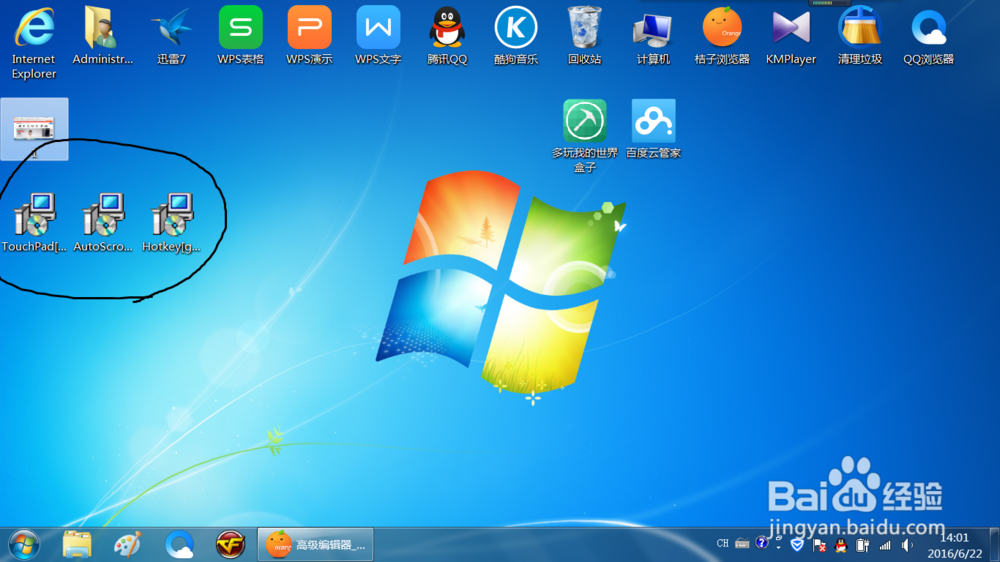Select the WPS演示 desktop icon
This screenshot has width=1000, height=562.
(309, 36)
